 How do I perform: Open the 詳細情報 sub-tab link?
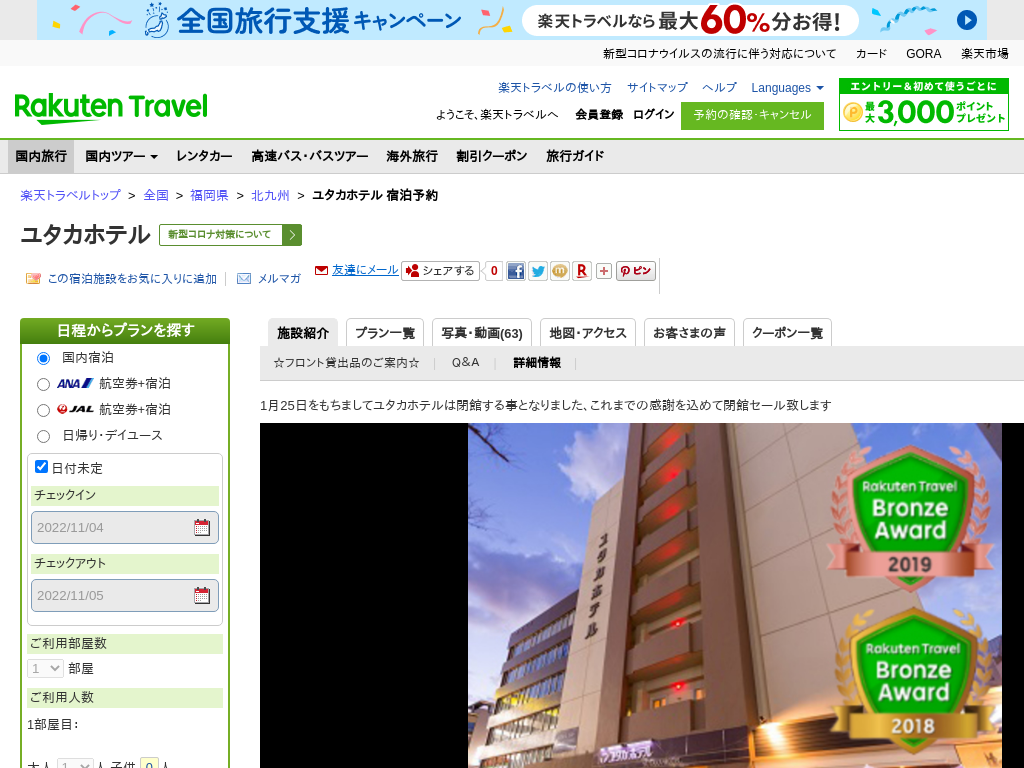tap(537, 363)
